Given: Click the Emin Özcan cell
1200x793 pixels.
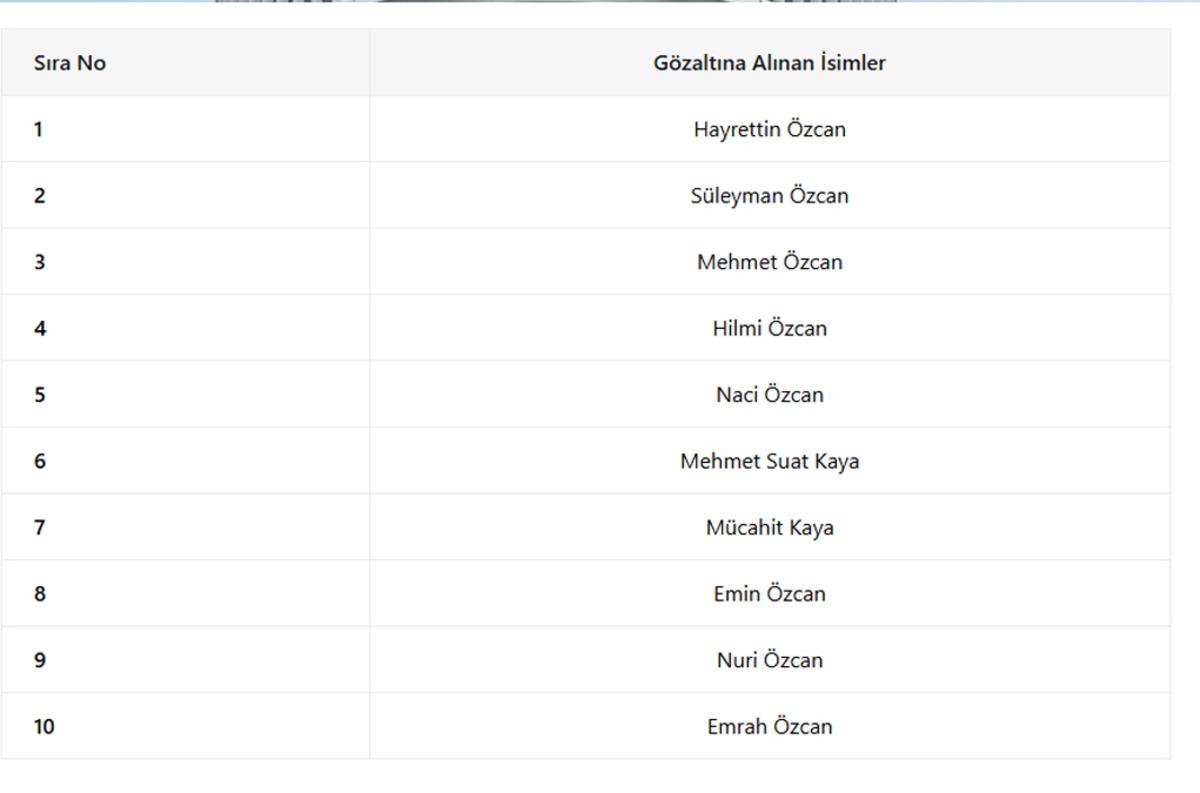Looking at the screenshot, I should click(x=769, y=593).
